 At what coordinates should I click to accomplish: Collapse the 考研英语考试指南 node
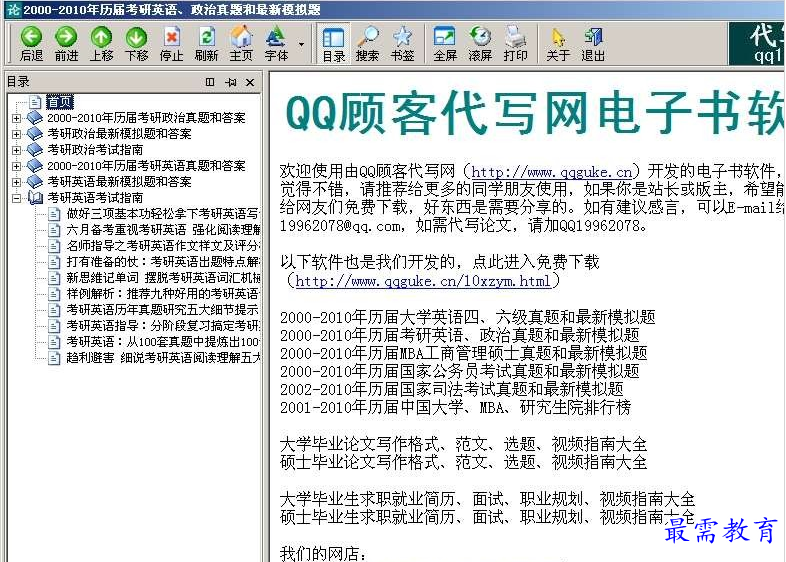(17, 198)
